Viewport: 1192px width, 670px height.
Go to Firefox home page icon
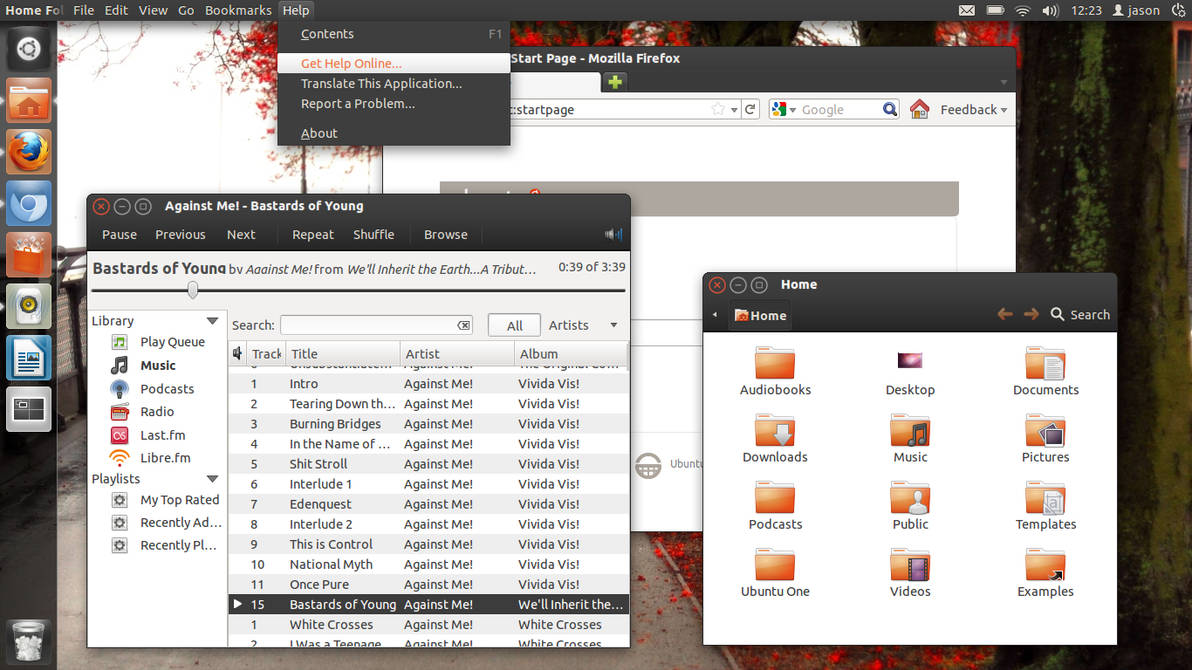(919, 110)
